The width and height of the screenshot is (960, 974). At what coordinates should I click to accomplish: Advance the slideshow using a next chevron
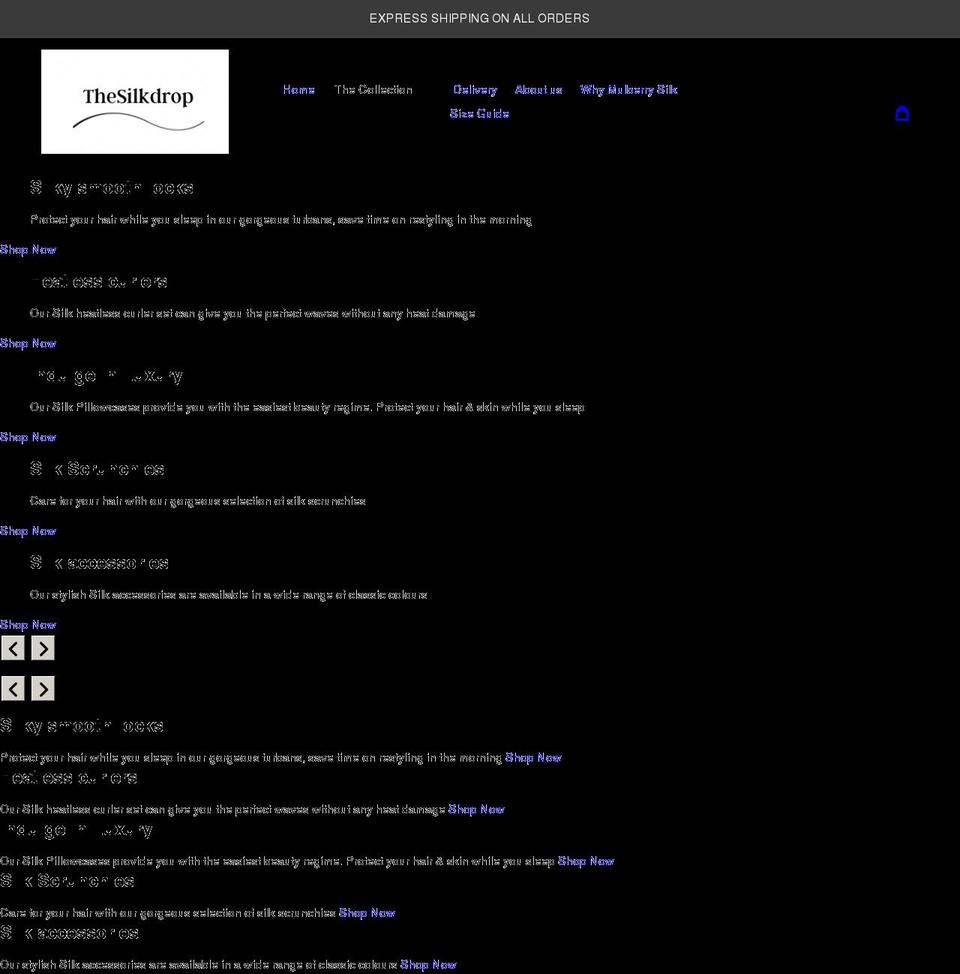point(42,648)
